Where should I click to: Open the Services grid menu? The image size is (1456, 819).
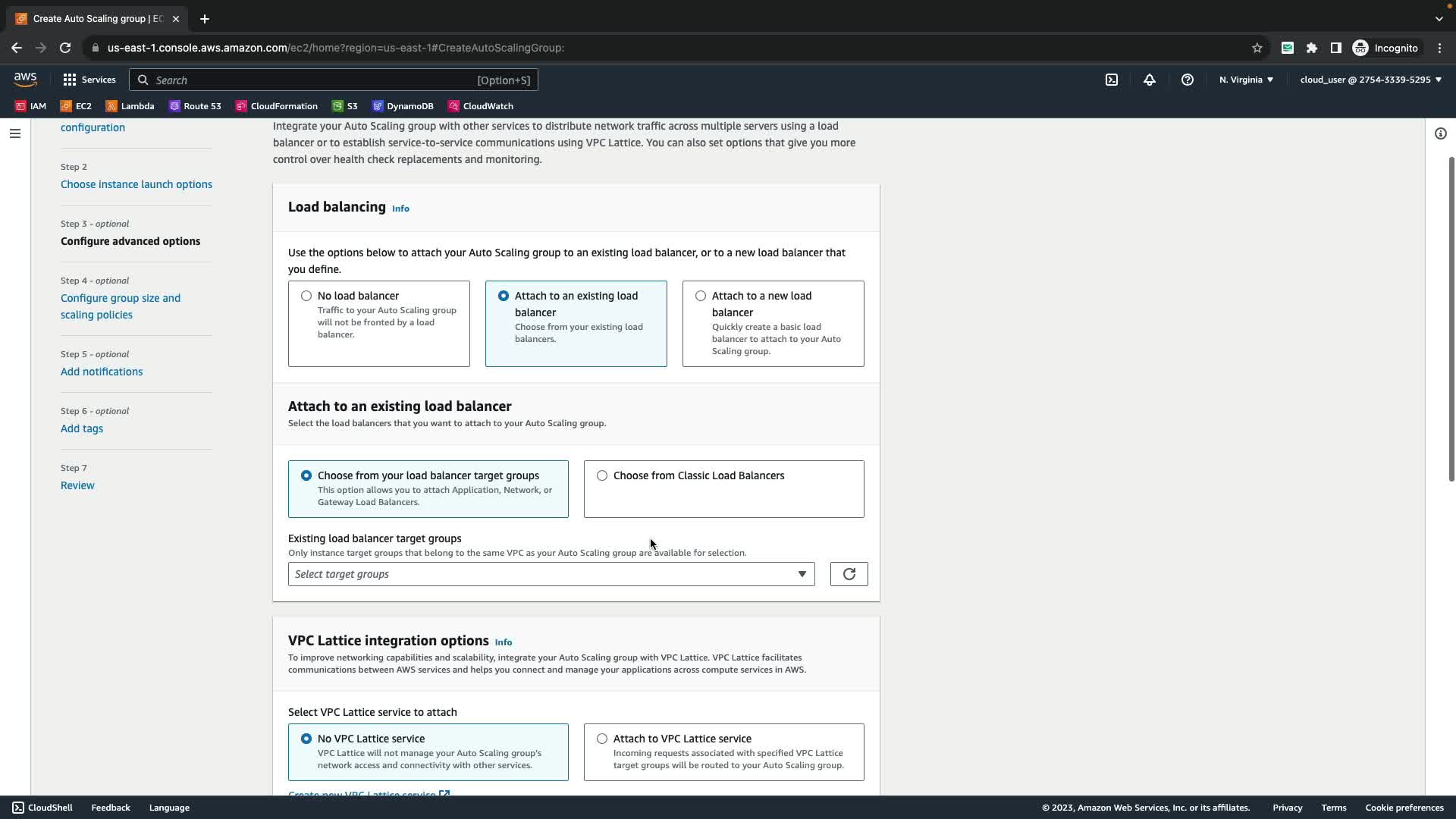[x=89, y=80]
